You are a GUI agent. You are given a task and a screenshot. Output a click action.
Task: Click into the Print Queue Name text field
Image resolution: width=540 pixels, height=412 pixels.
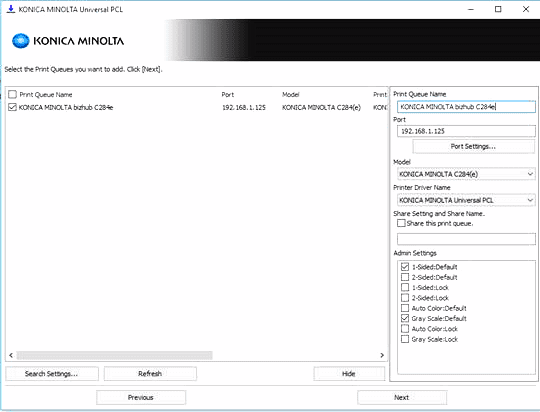pos(466,107)
